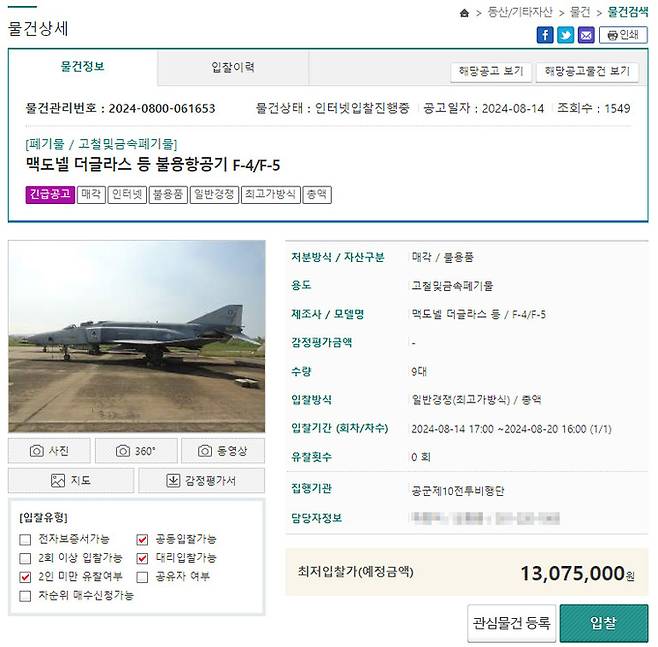Image resolution: width=658 pixels, height=647 pixels.
Task: Open 동영상 video viewer
Action: click(x=223, y=451)
